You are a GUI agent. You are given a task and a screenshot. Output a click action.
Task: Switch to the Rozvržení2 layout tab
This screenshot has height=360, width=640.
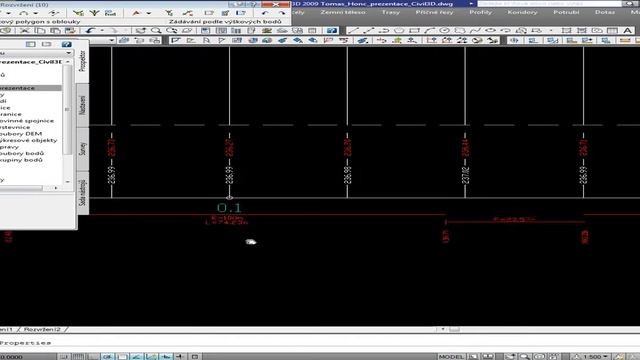click(42, 329)
